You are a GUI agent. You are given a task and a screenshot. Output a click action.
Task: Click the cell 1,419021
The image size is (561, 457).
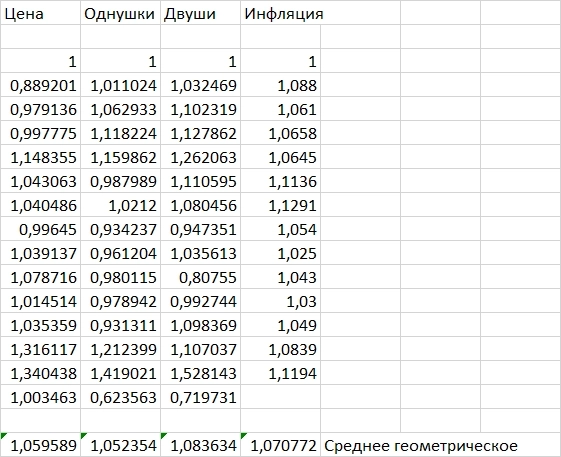point(120,373)
